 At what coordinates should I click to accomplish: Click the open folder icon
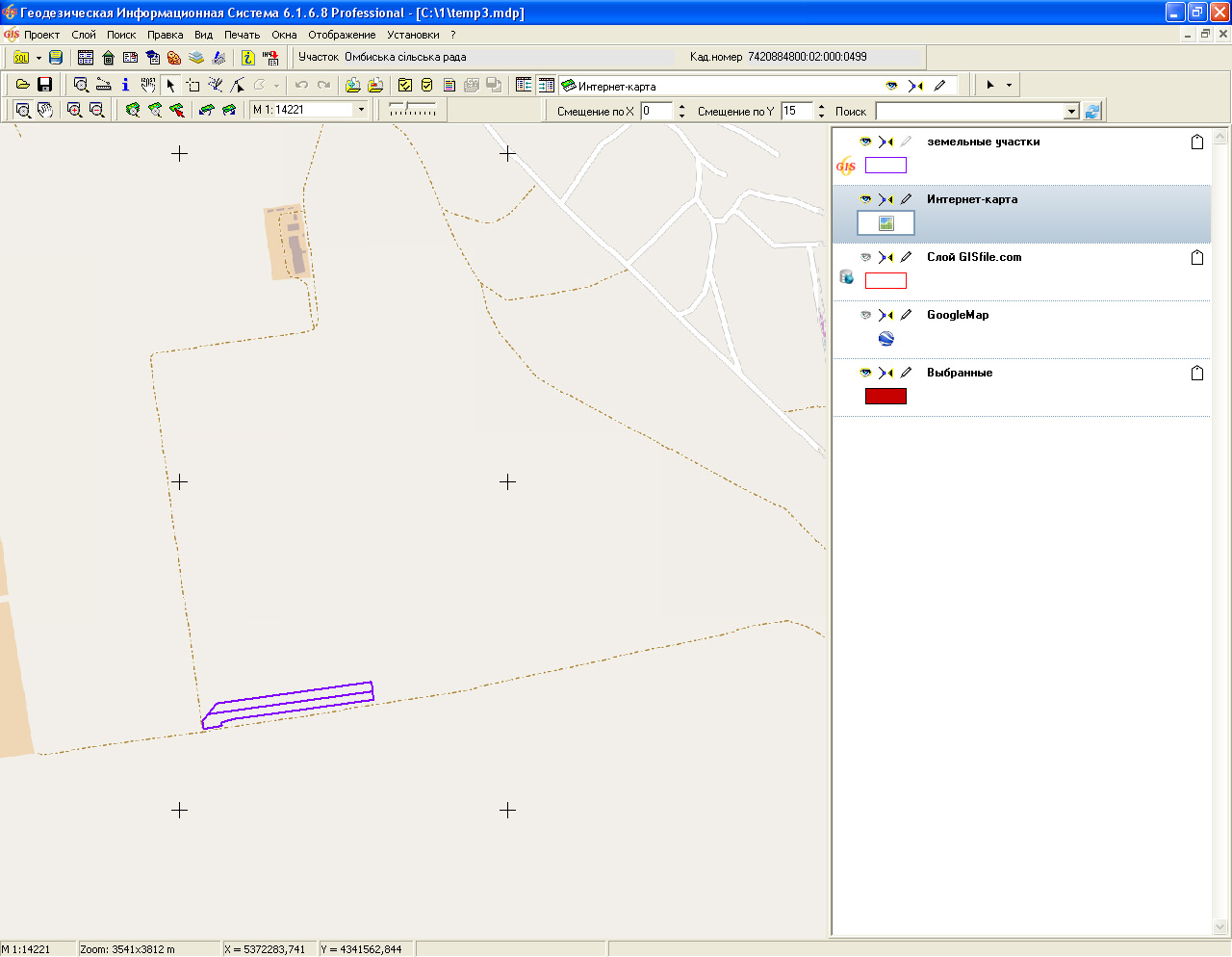point(22,85)
